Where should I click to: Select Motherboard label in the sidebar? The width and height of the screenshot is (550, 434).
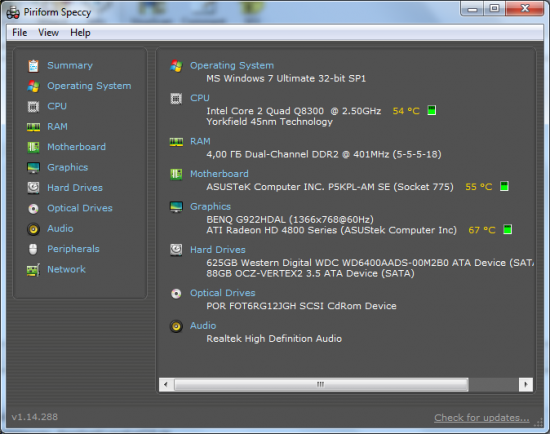76,147
